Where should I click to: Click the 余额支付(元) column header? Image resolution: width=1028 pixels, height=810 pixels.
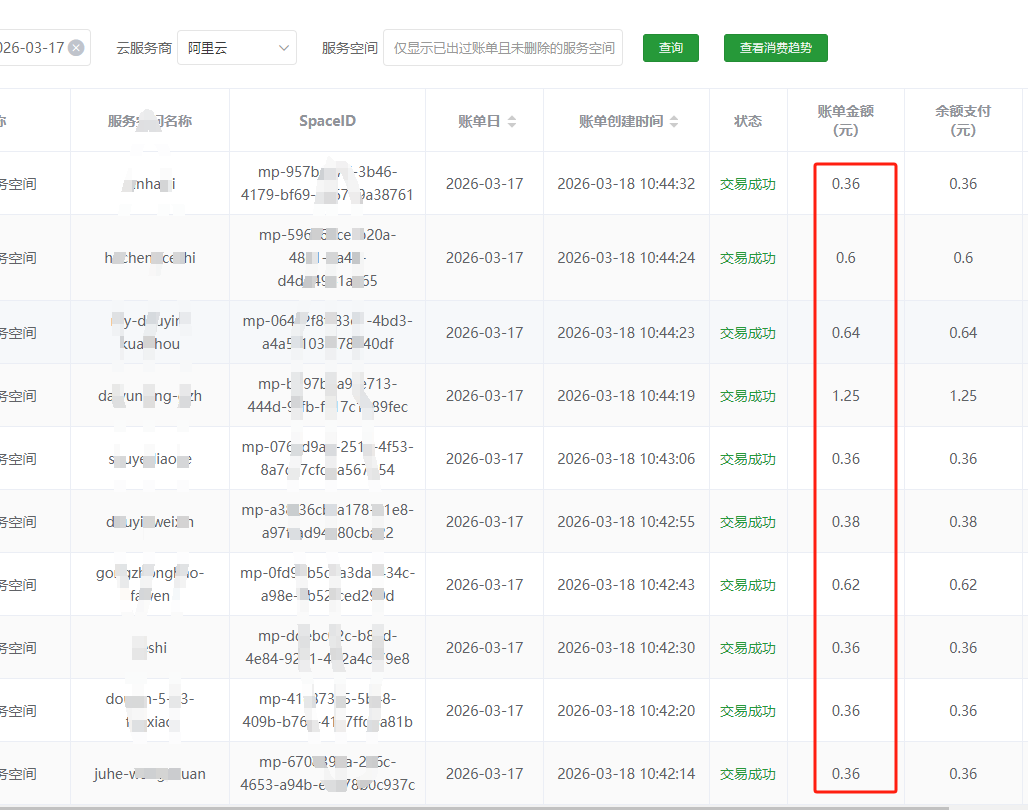click(963, 121)
